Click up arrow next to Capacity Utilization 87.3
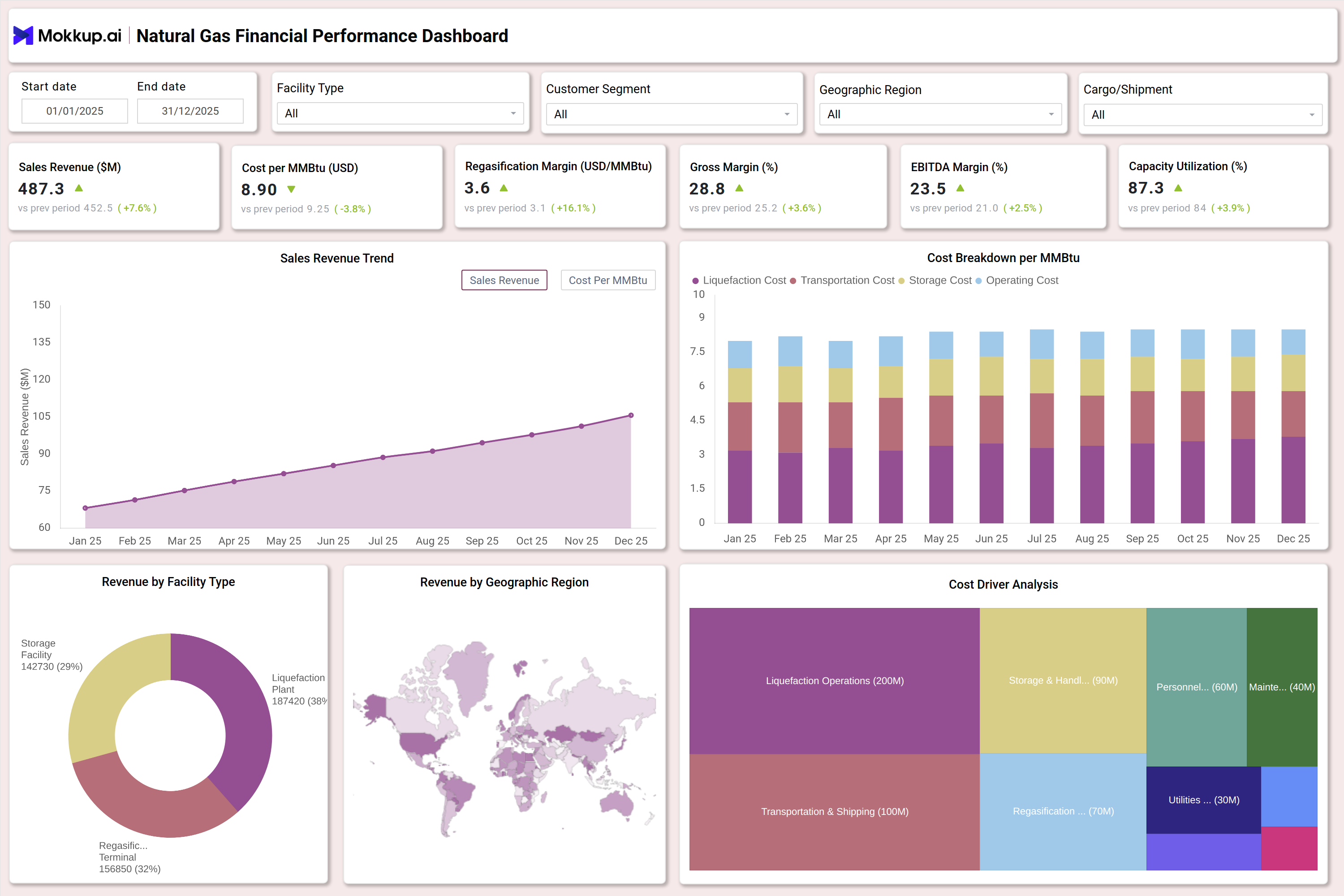The width and height of the screenshot is (1344, 896). coord(1178,188)
